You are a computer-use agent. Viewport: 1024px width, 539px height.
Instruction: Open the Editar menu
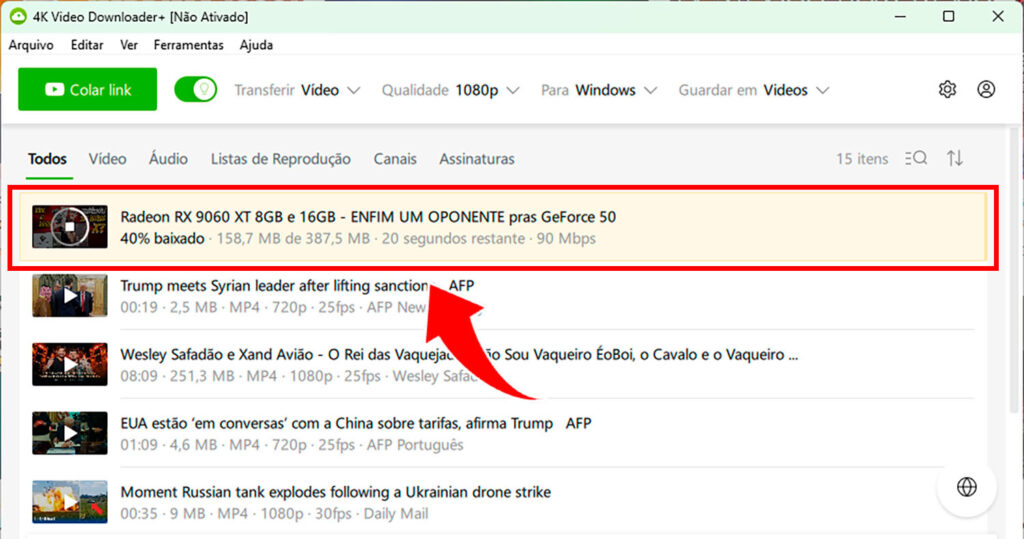pyautogui.click(x=87, y=45)
